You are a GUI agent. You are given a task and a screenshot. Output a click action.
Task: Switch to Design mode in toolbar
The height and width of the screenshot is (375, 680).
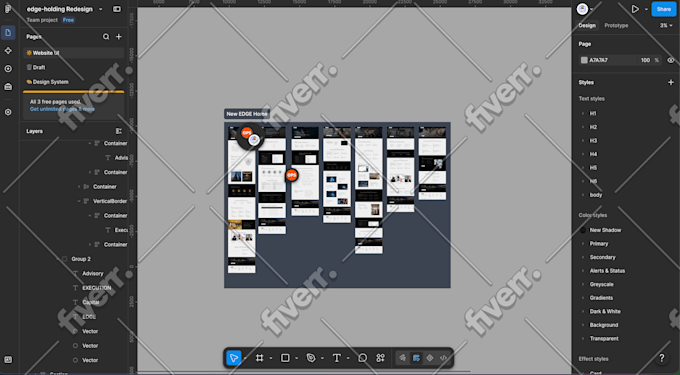click(x=416, y=358)
